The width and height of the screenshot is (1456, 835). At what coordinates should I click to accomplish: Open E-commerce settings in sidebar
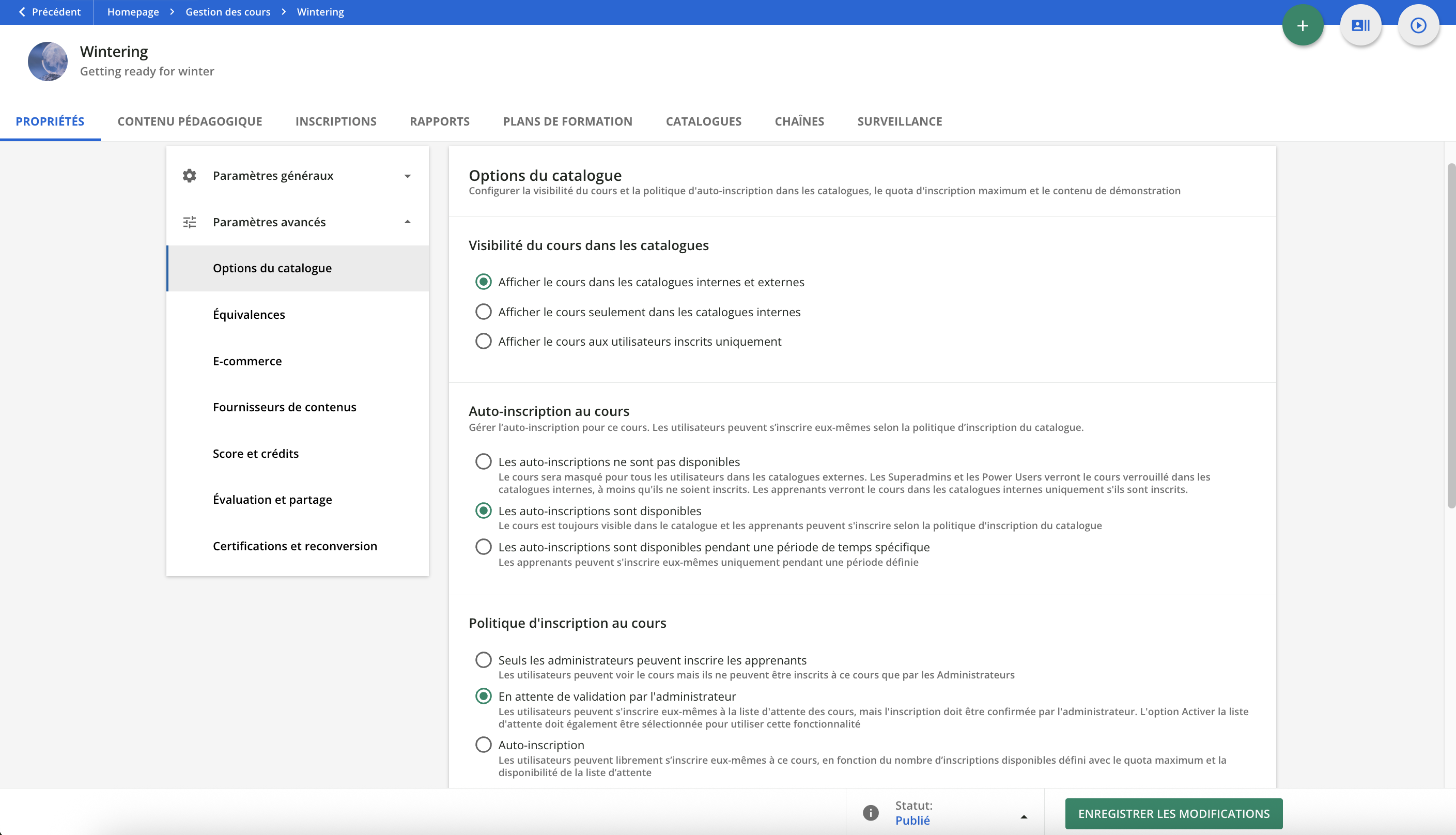247,361
